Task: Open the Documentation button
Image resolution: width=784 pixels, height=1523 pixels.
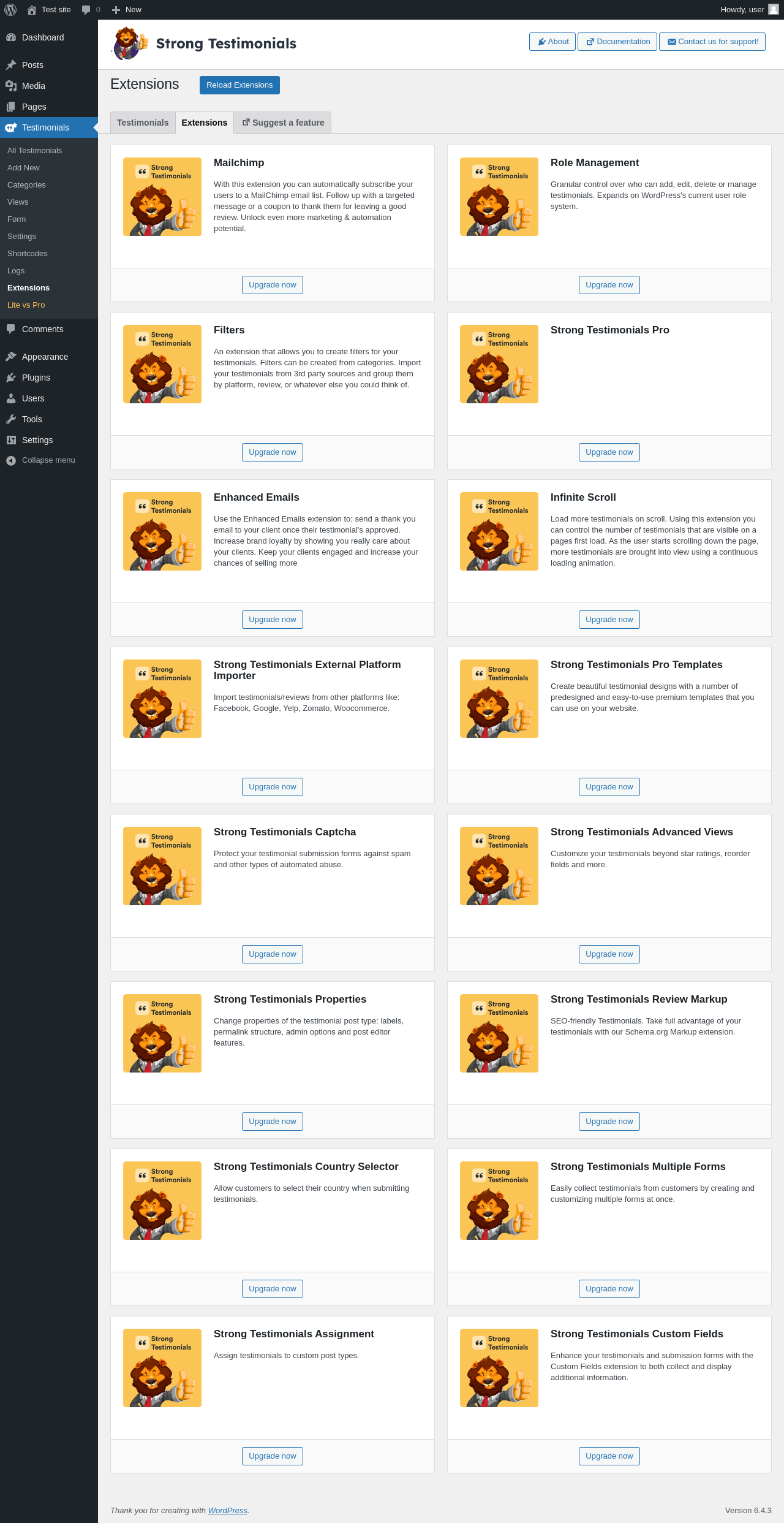Action: [x=617, y=42]
